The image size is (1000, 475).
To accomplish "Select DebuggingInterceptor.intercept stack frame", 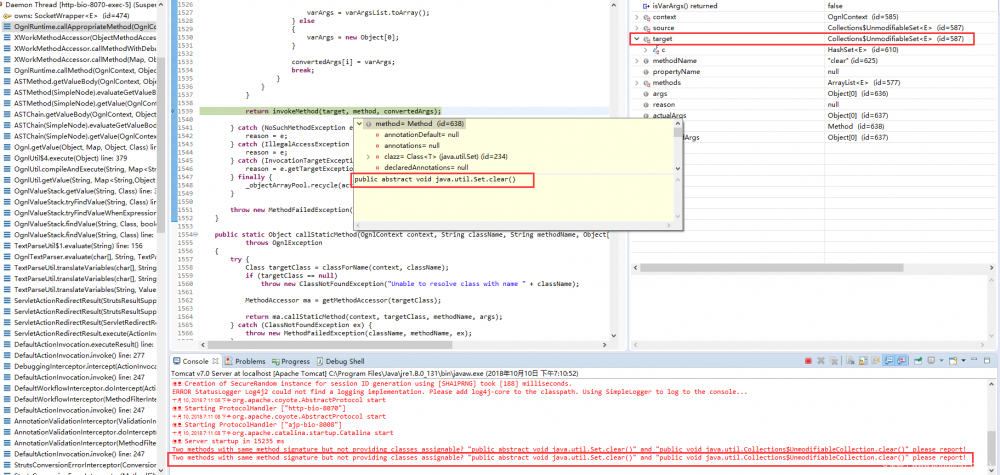I will [80, 366].
